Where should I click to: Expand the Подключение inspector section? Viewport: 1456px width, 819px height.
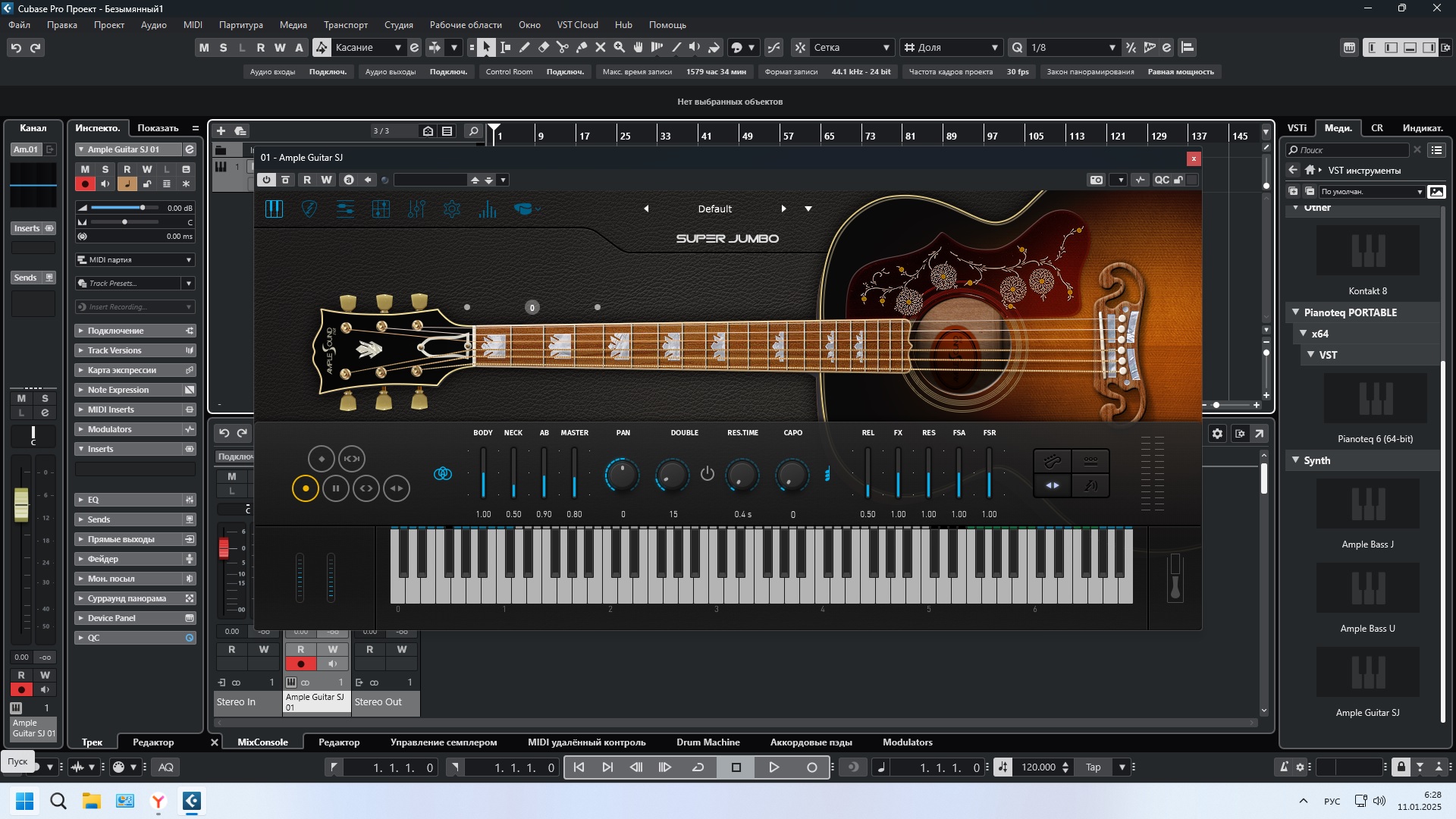tap(135, 331)
